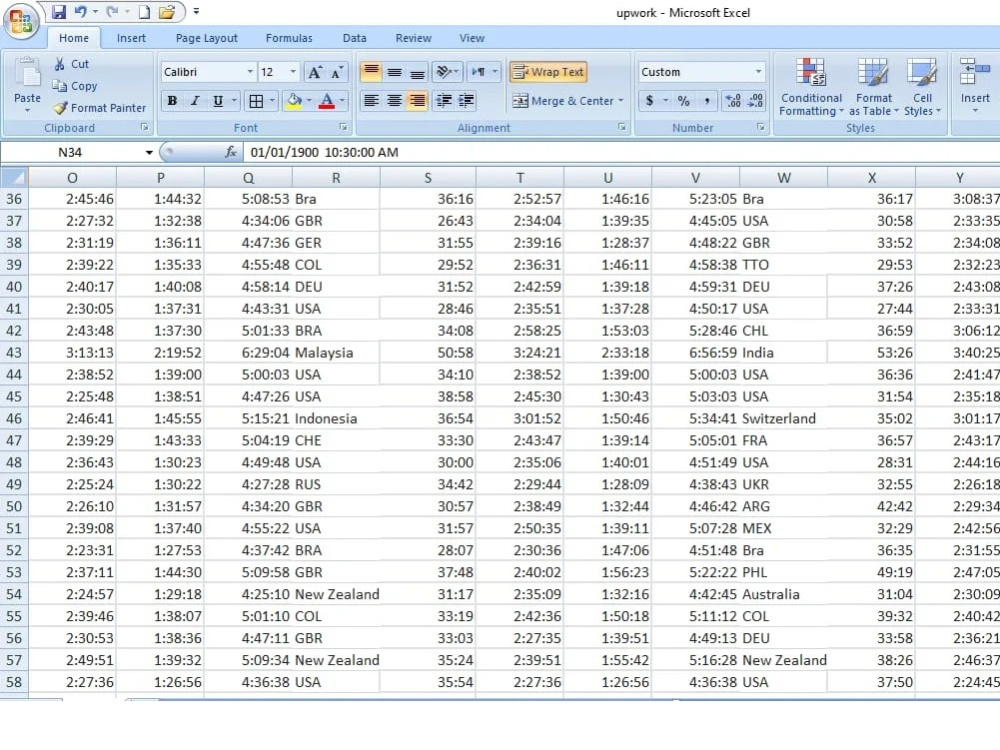The width and height of the screenshot is (1000, 750).
Task: Toggle top vertical alignment
Action: click(x=371, y=72)
